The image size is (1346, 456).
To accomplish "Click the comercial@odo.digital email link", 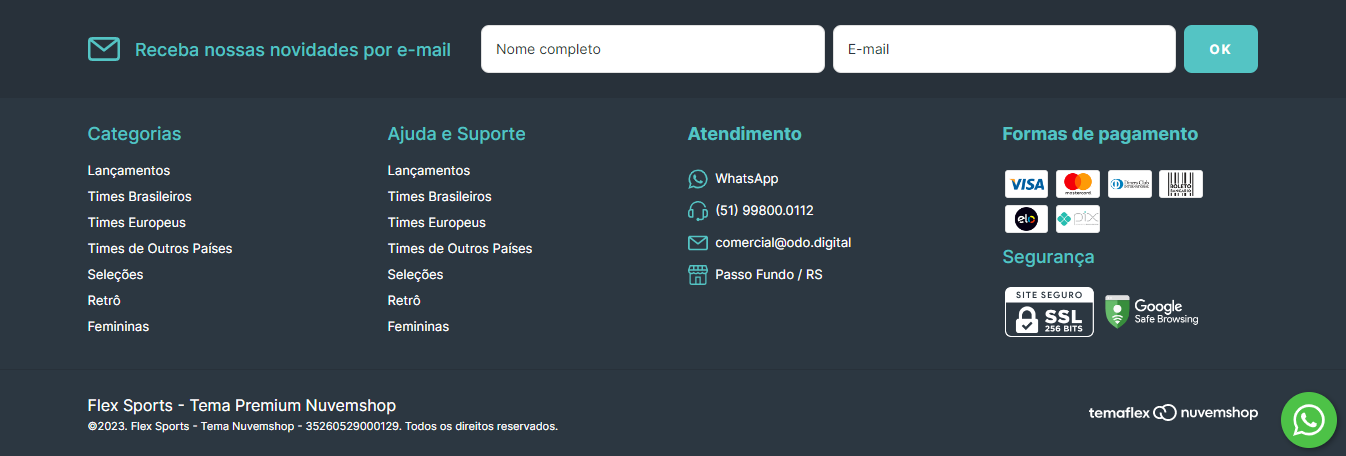I will [x=782, y=243].
